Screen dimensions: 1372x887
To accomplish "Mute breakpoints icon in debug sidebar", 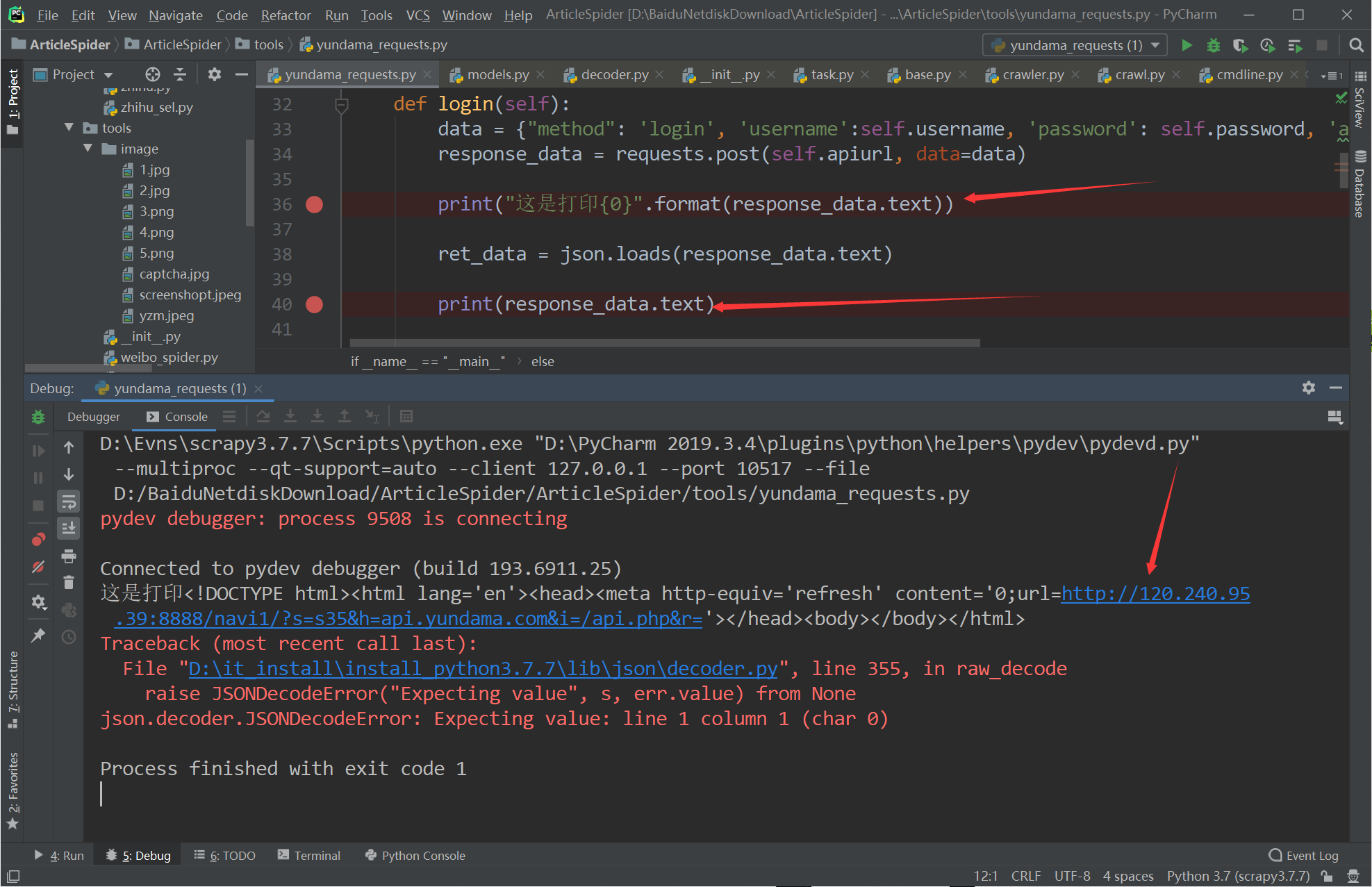I will 38,567.
